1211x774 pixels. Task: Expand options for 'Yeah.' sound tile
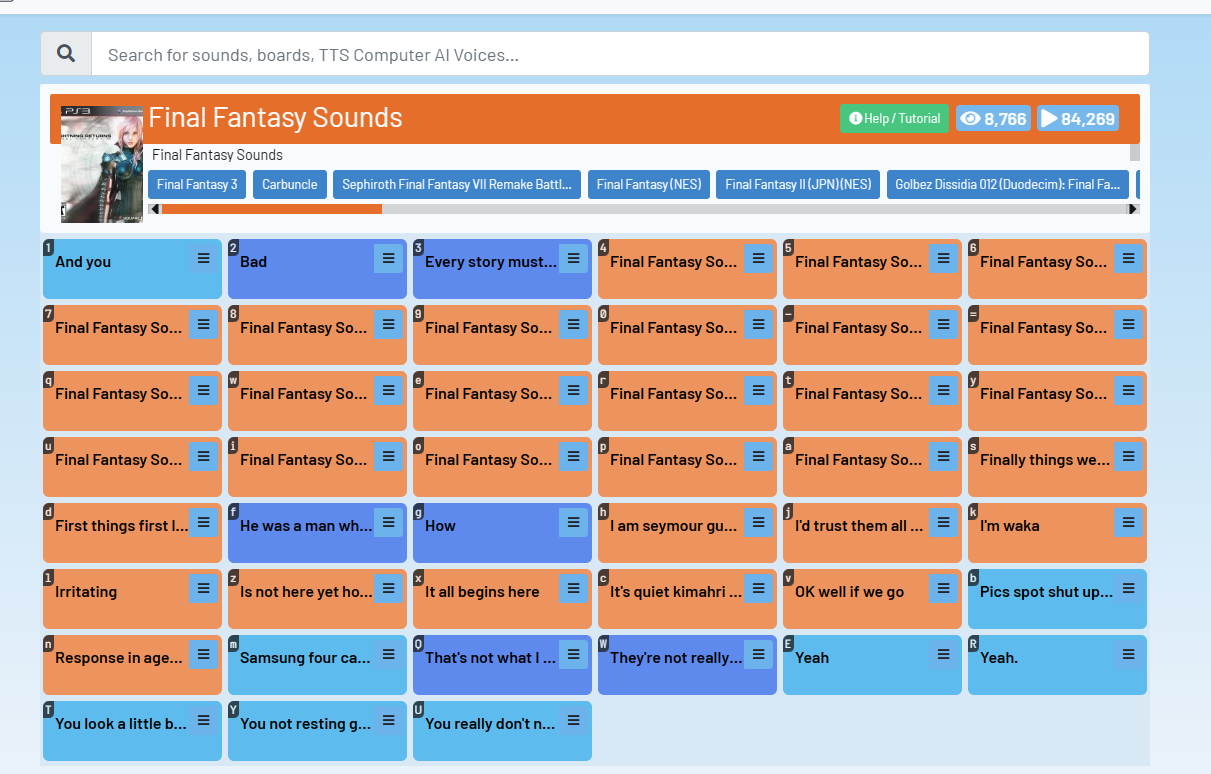pos(1128,654)
